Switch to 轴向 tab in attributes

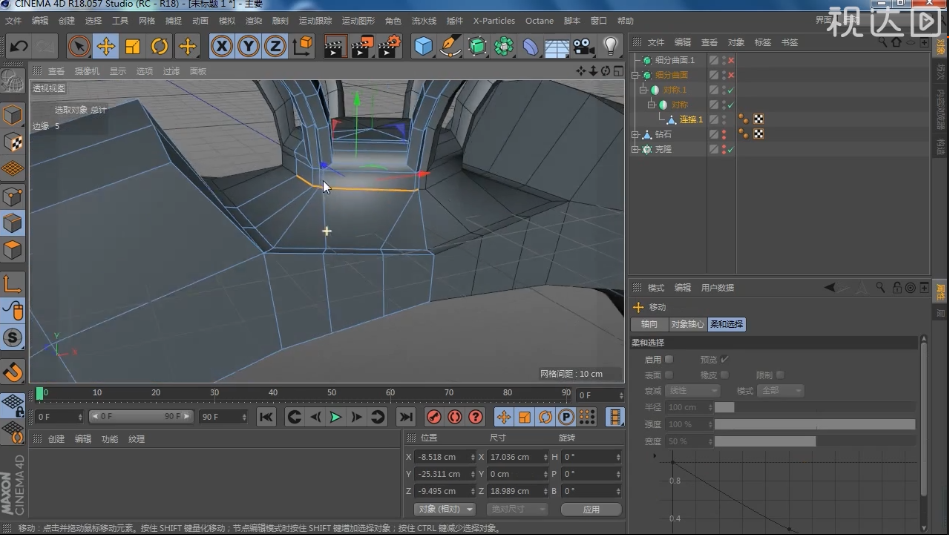click(649, 324)
